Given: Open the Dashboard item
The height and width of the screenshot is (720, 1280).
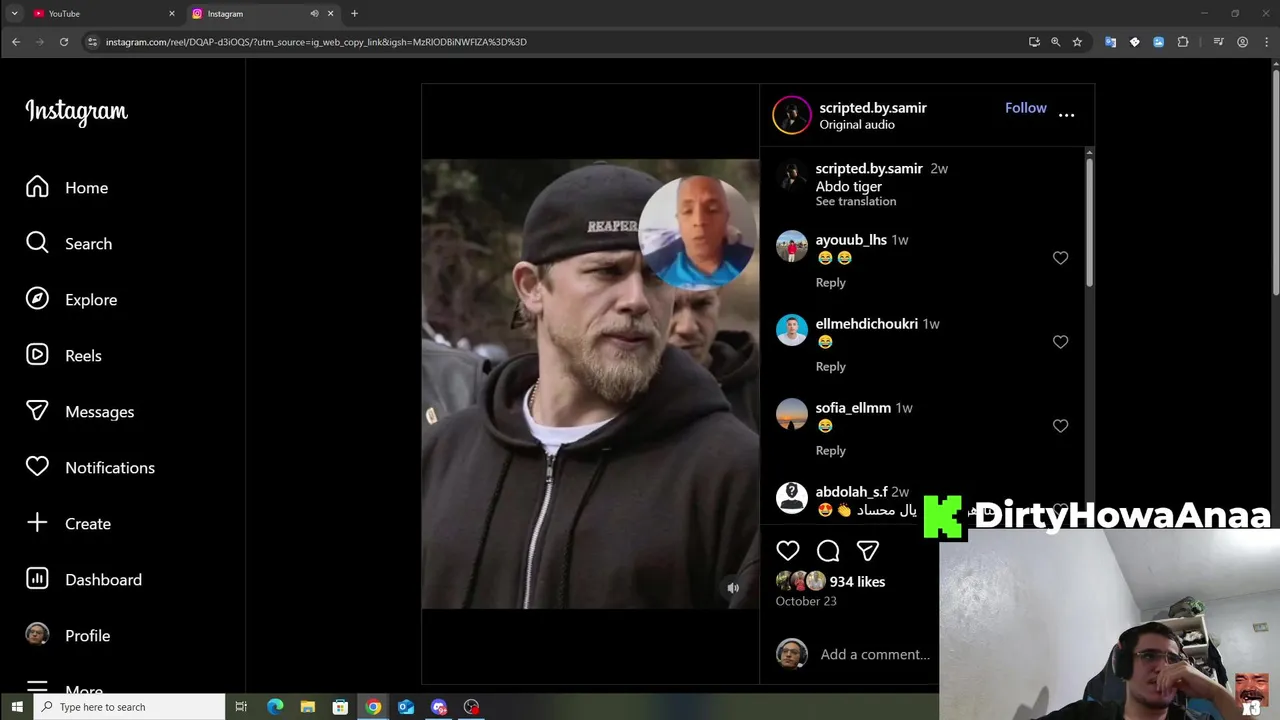Looking at the screenshot, I should (84, 580).
